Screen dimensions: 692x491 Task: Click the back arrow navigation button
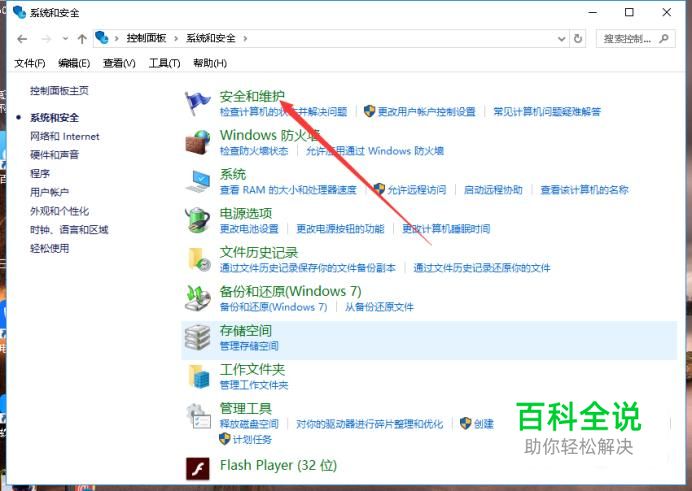pyautogui.click(x=22, y=39)
